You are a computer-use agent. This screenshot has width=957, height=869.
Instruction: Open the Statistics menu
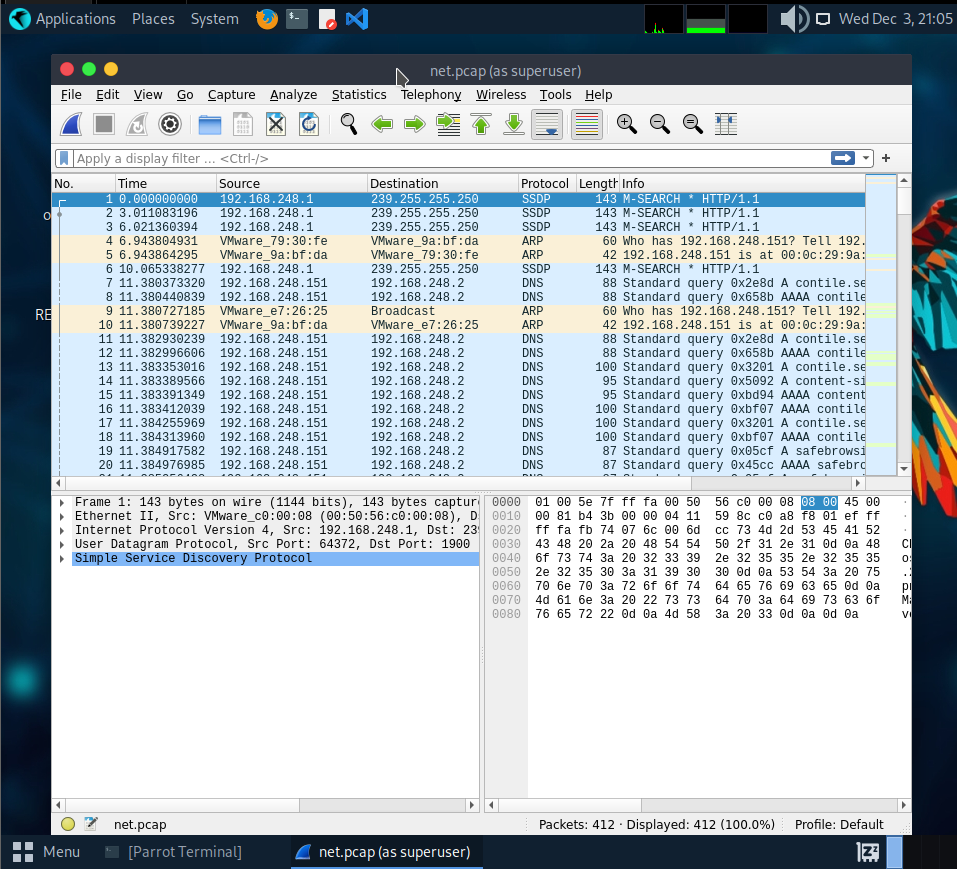[x=358, y=95]
